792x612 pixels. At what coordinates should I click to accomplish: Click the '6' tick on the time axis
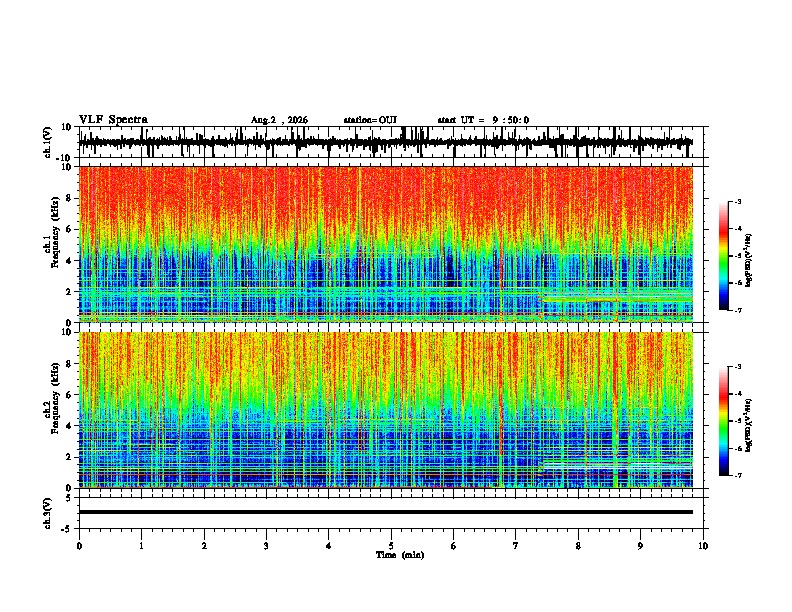tap(454, 546)
